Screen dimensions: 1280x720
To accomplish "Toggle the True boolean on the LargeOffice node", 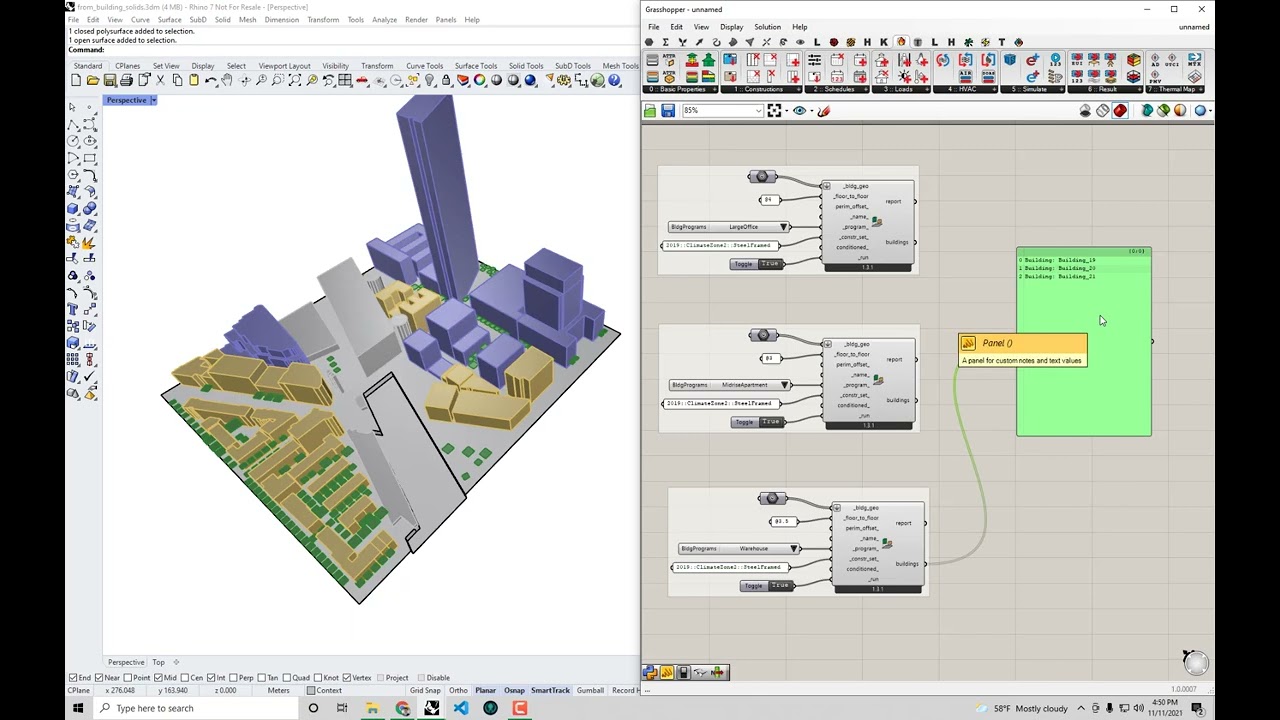I will pos(769,264).
